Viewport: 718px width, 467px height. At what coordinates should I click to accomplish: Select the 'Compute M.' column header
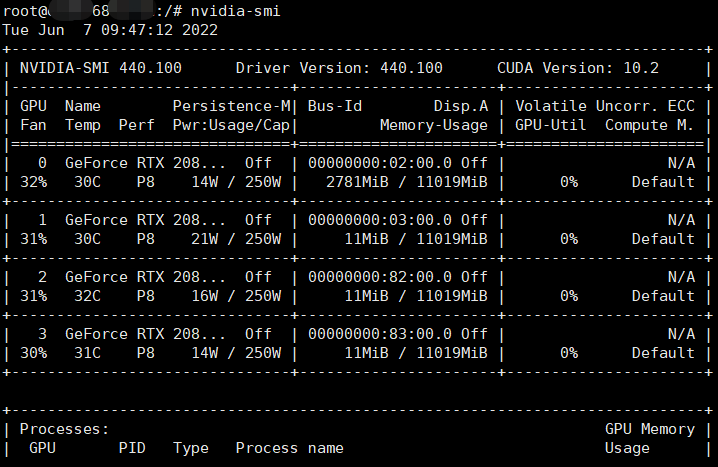pos(649,125)
